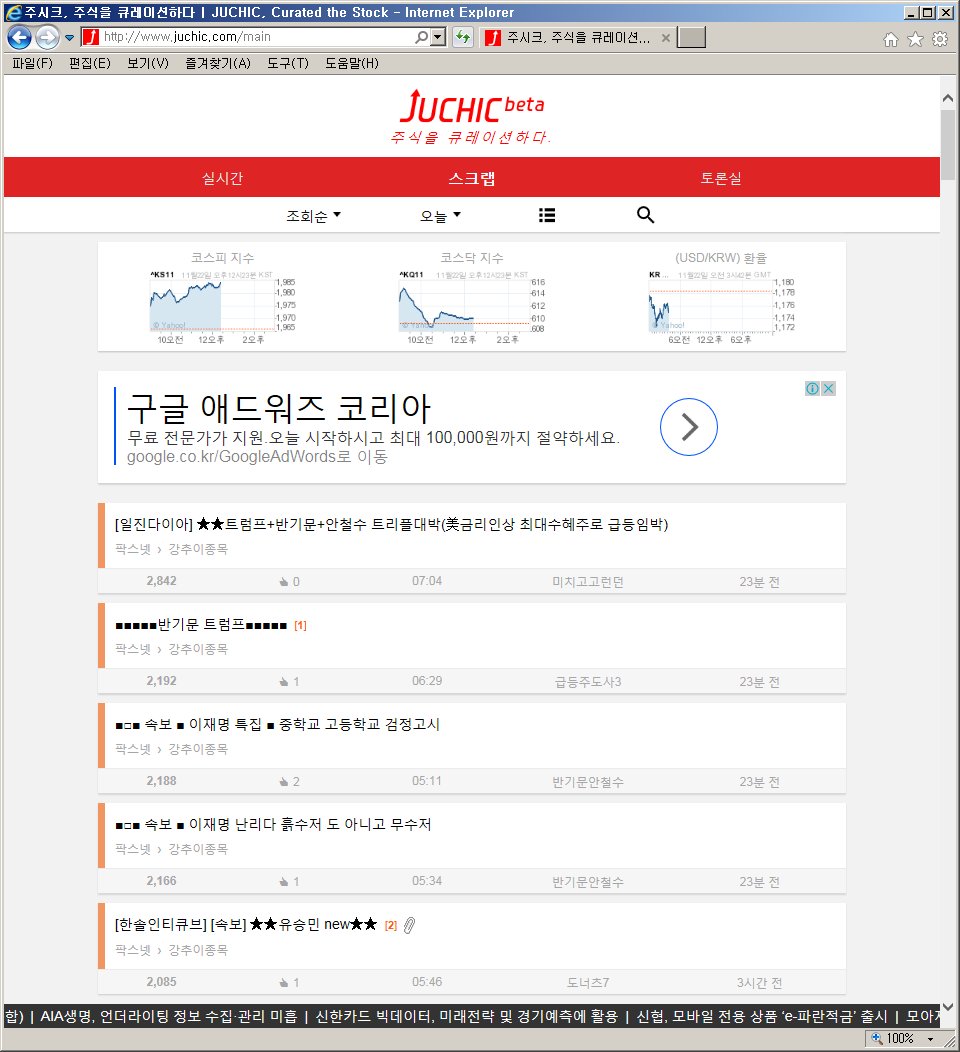Open site search magnifier icon
This screenshot has width=960, height=1052.
tap(645, 215)
